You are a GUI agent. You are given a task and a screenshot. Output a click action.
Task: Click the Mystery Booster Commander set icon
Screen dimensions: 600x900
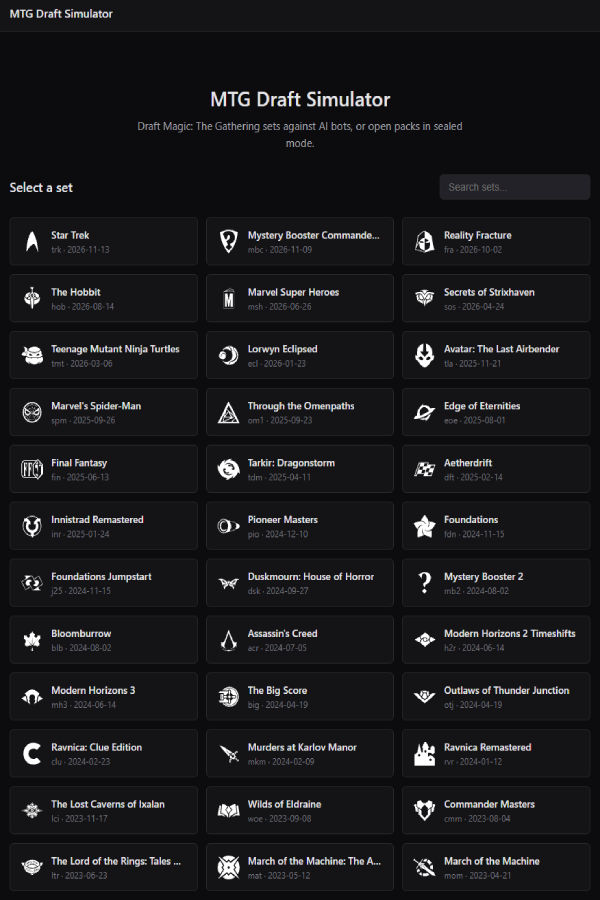click(x=229, y=242)
